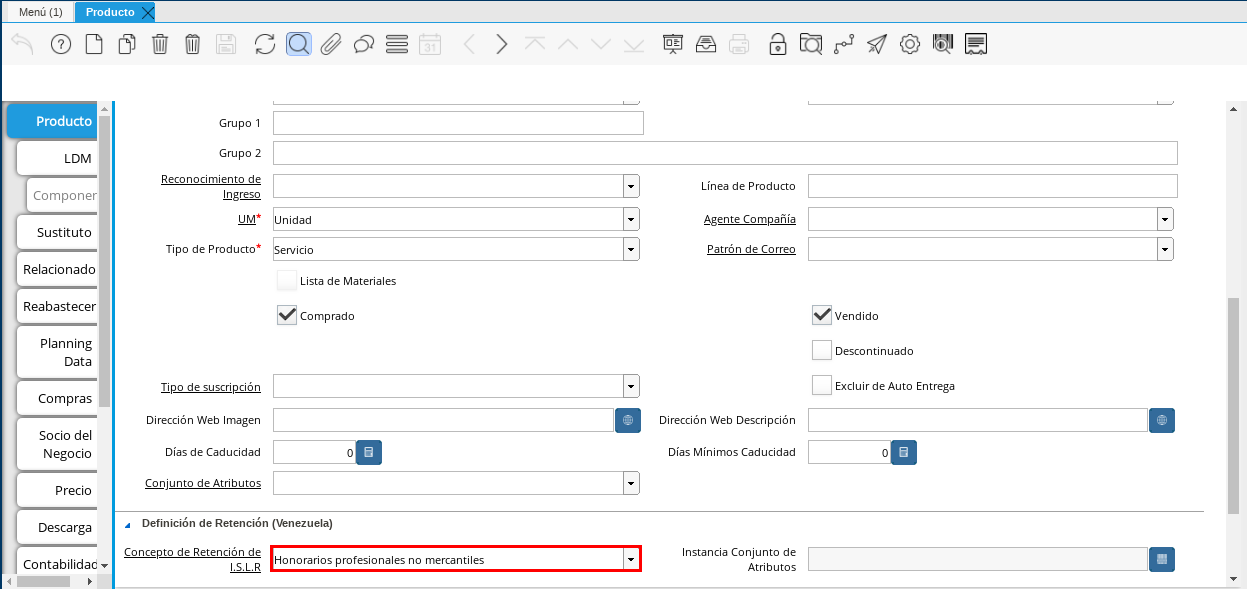The image size is (1247, 589).
Task: Click the Archive drawer icon
Action: pyautogui.click(x=706, y=44)
